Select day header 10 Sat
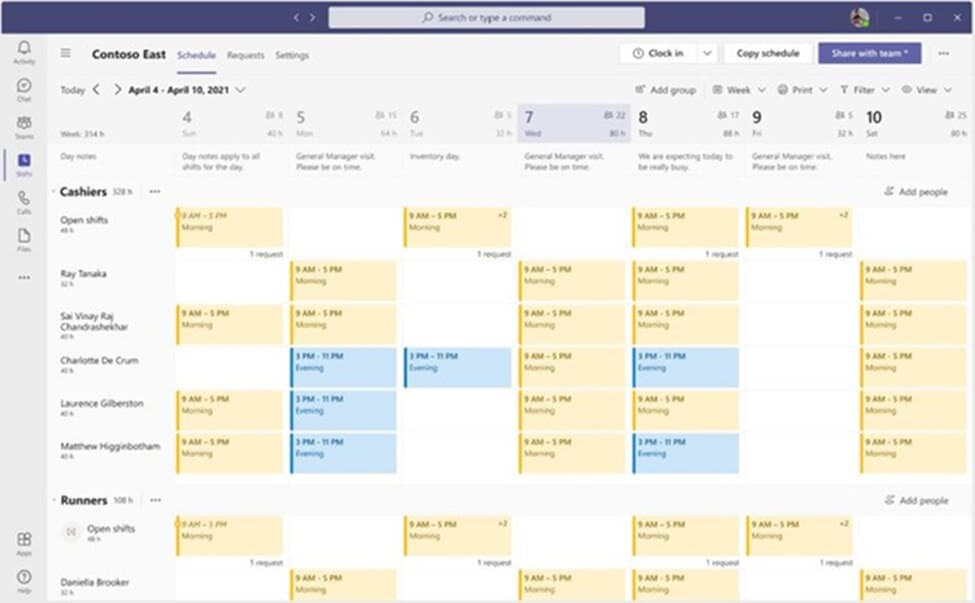Viewport: 975px width, 603px height. 916,123
